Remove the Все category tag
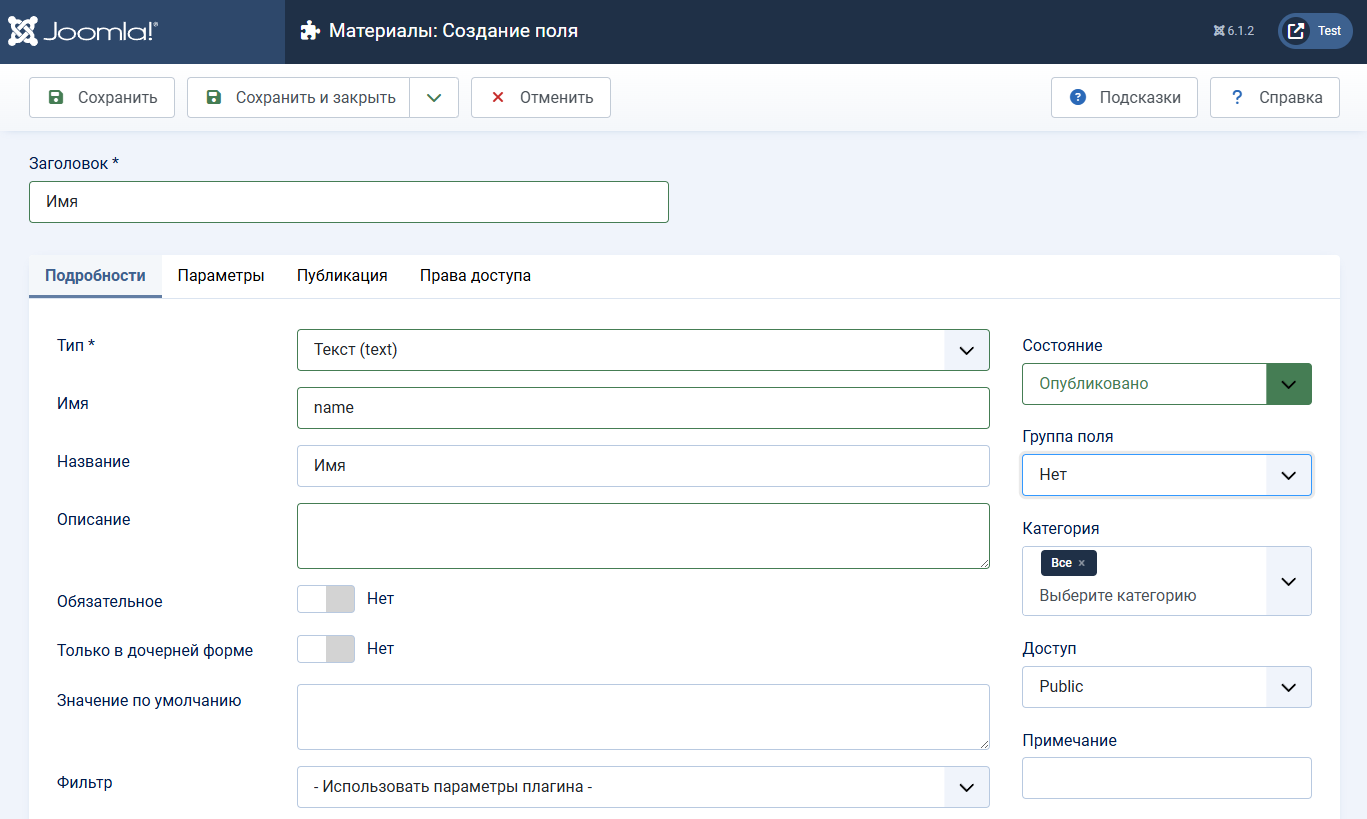 coord(1082,563)
